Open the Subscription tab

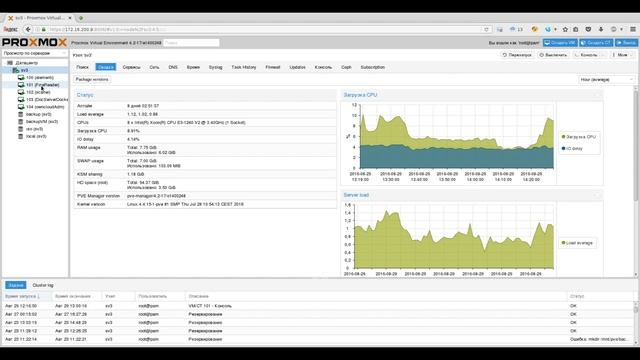[x=373, y=67]
